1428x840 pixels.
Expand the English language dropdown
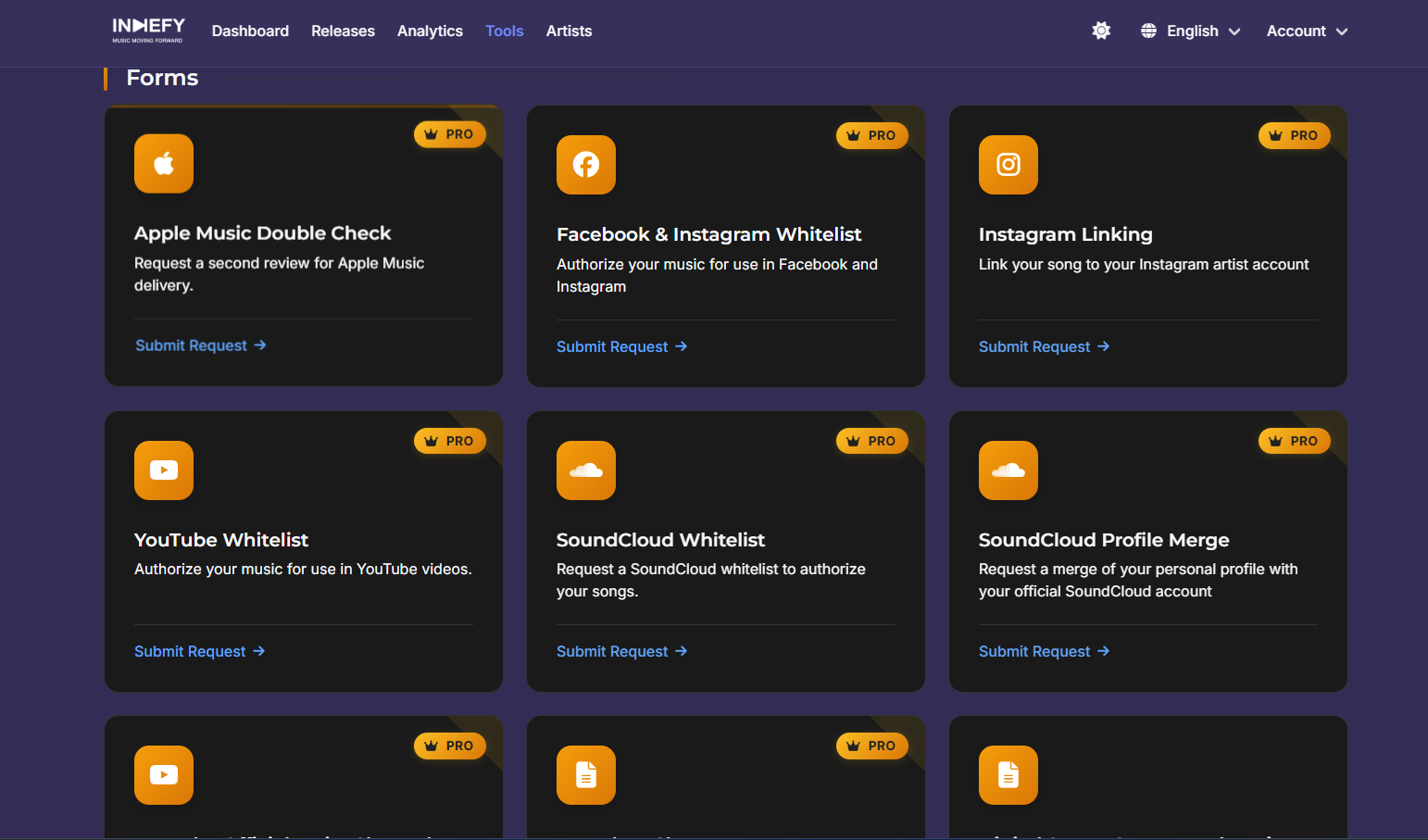[1203, 31]
